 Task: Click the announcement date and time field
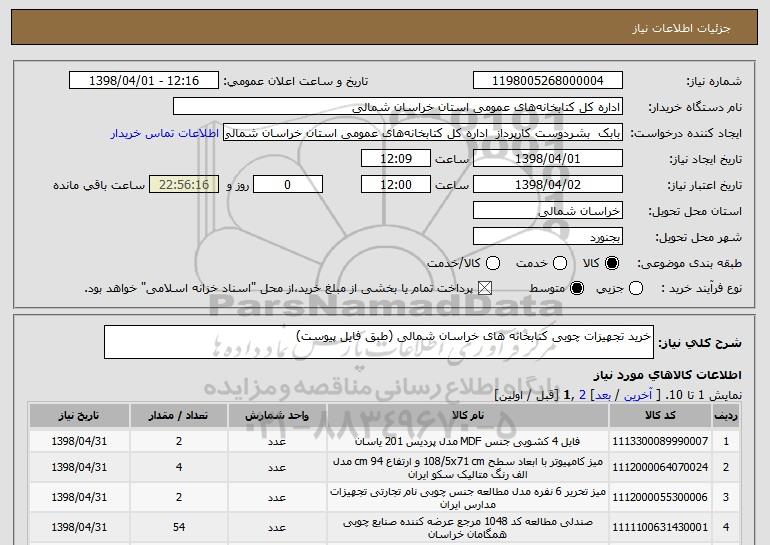pos(146,81)
